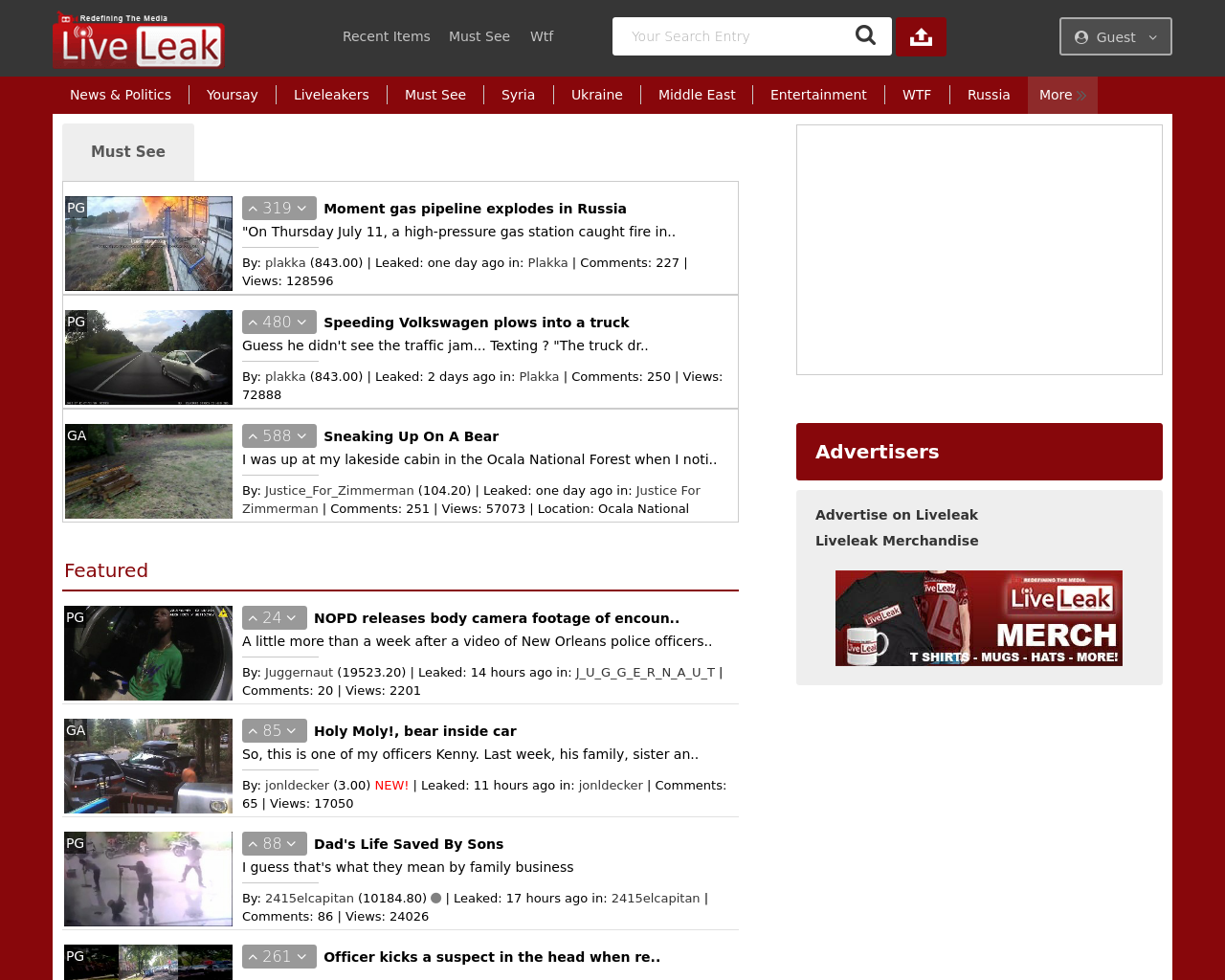
Task: Open the Ukraine category
Action: pyautogui.click(x=597, y=95)
